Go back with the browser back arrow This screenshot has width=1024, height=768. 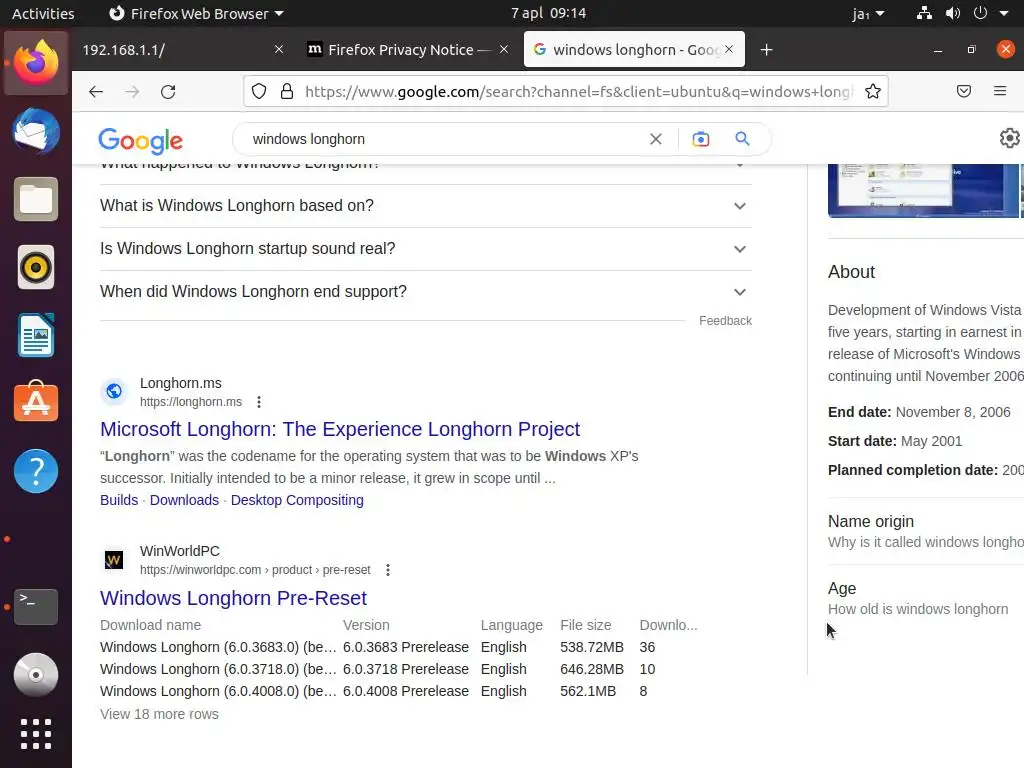(x=96, y=91)
